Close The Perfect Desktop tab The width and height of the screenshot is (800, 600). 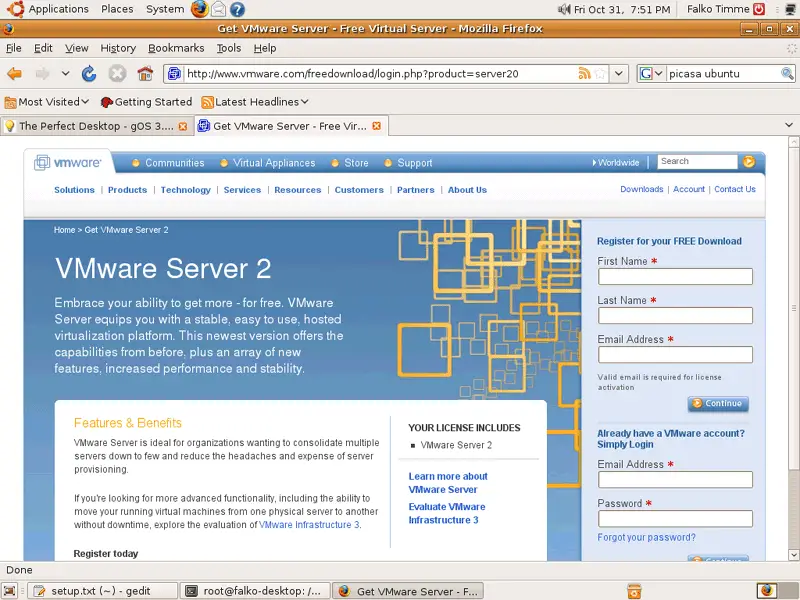tap(183, 126)
